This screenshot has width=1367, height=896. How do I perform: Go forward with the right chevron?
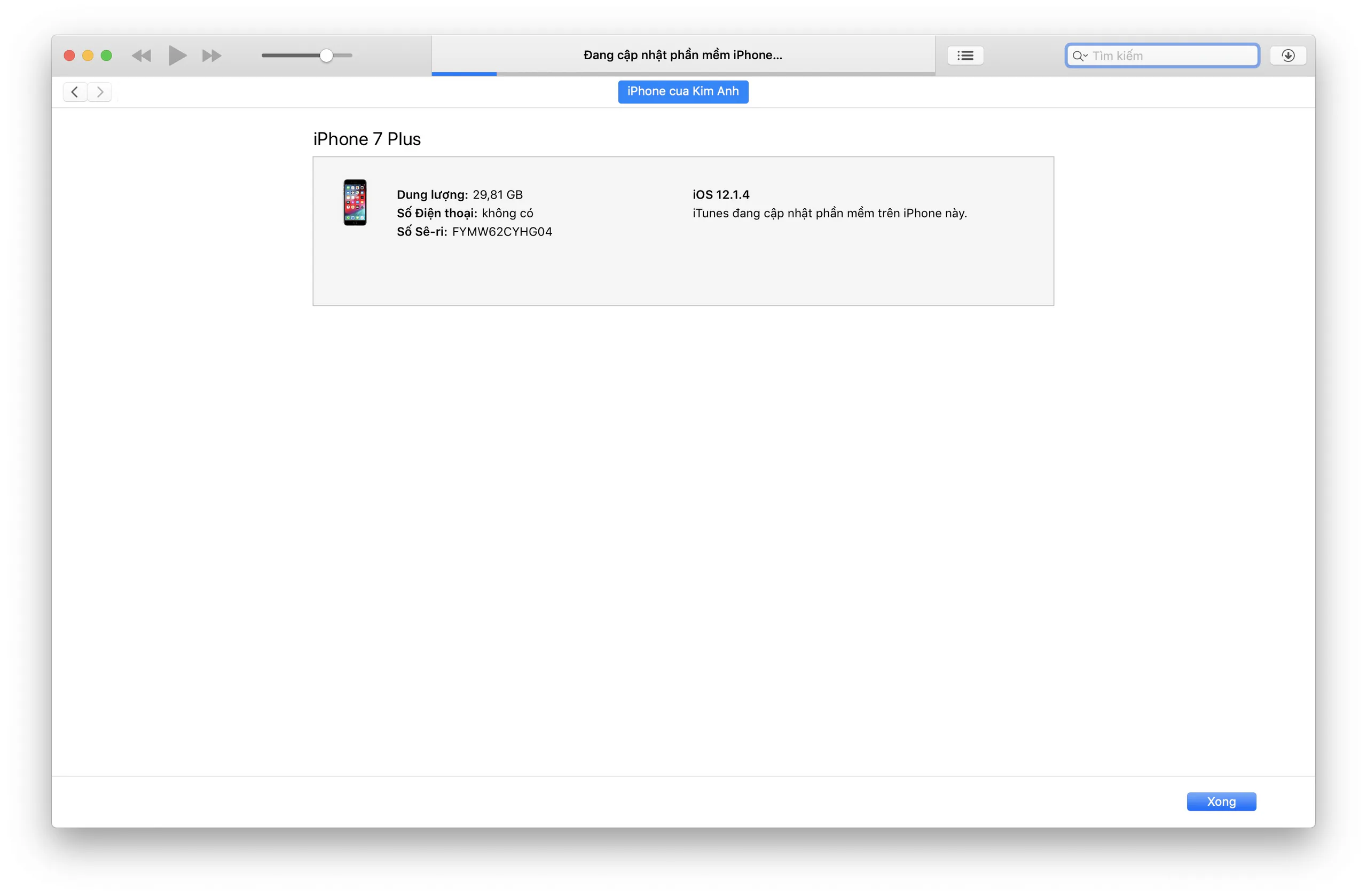click(x=100, y=92)
